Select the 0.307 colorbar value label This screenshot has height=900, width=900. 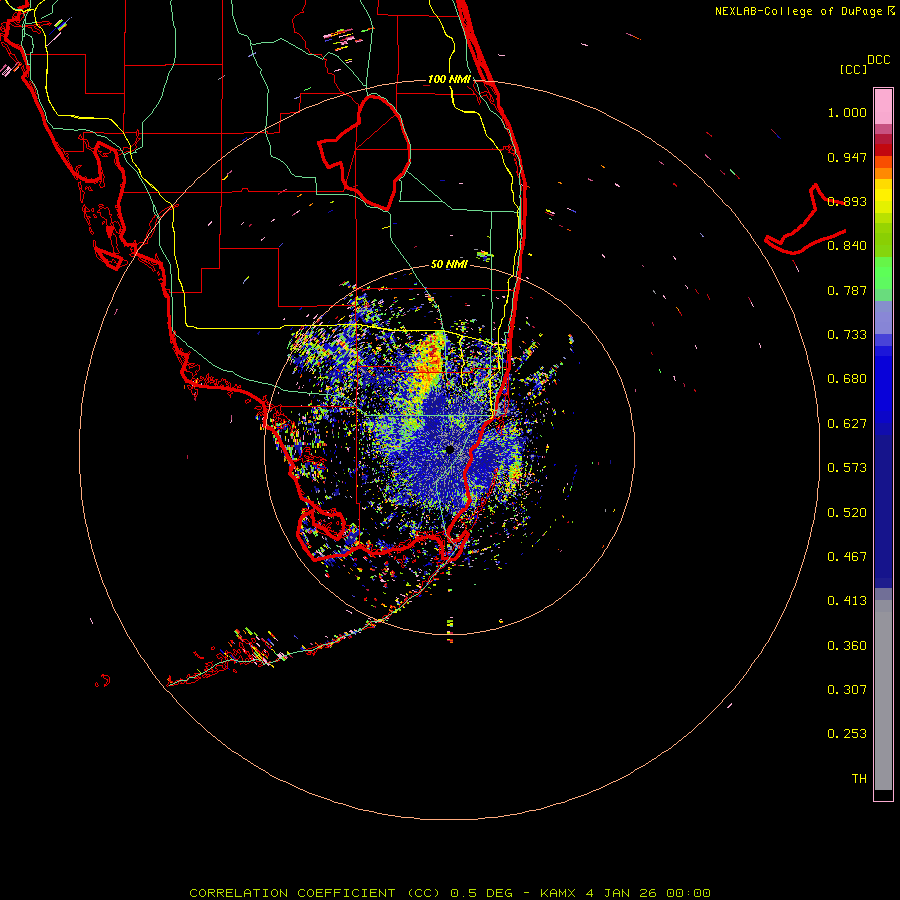pyautogui.click(x=847, y=690)
